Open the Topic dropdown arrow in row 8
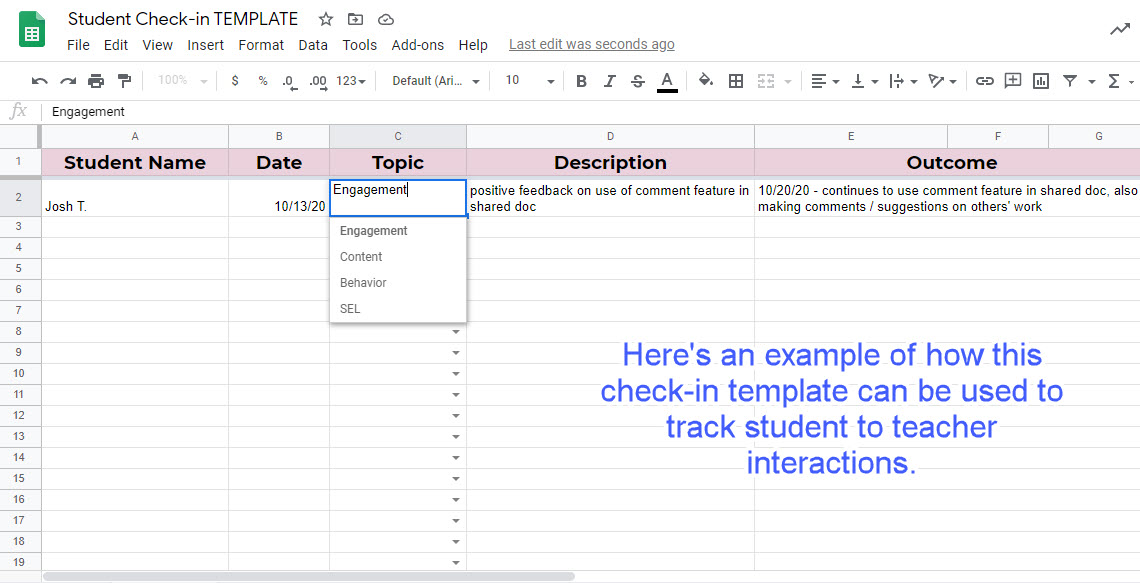 [x=456, y=332]
